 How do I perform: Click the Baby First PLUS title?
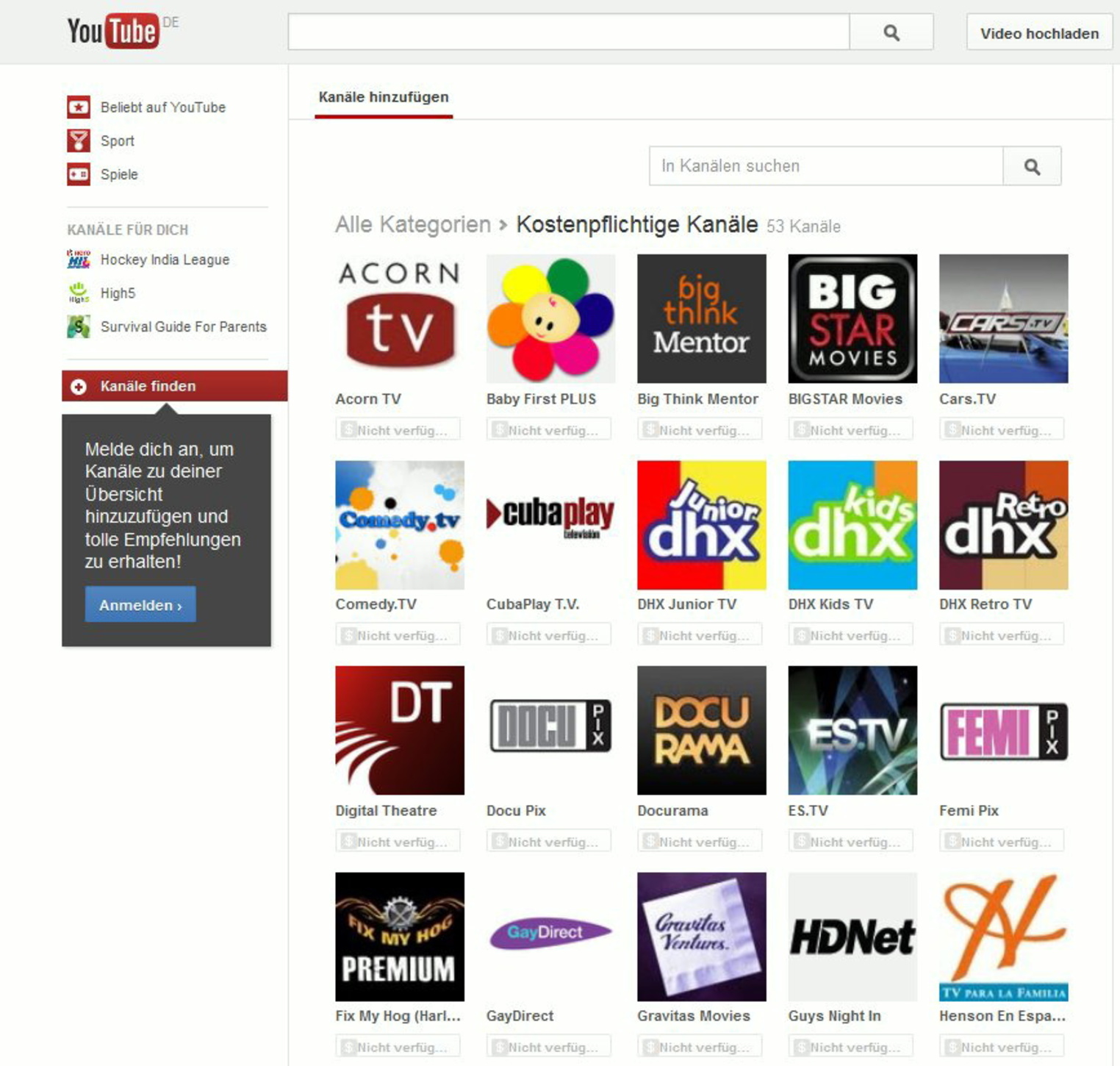coord(541,399)
